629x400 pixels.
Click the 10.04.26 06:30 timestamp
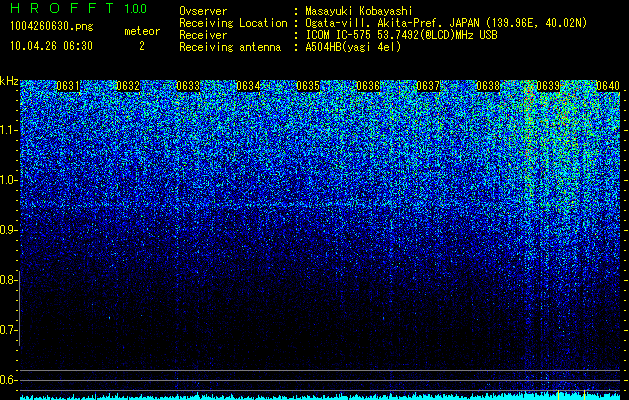(51, 46)
